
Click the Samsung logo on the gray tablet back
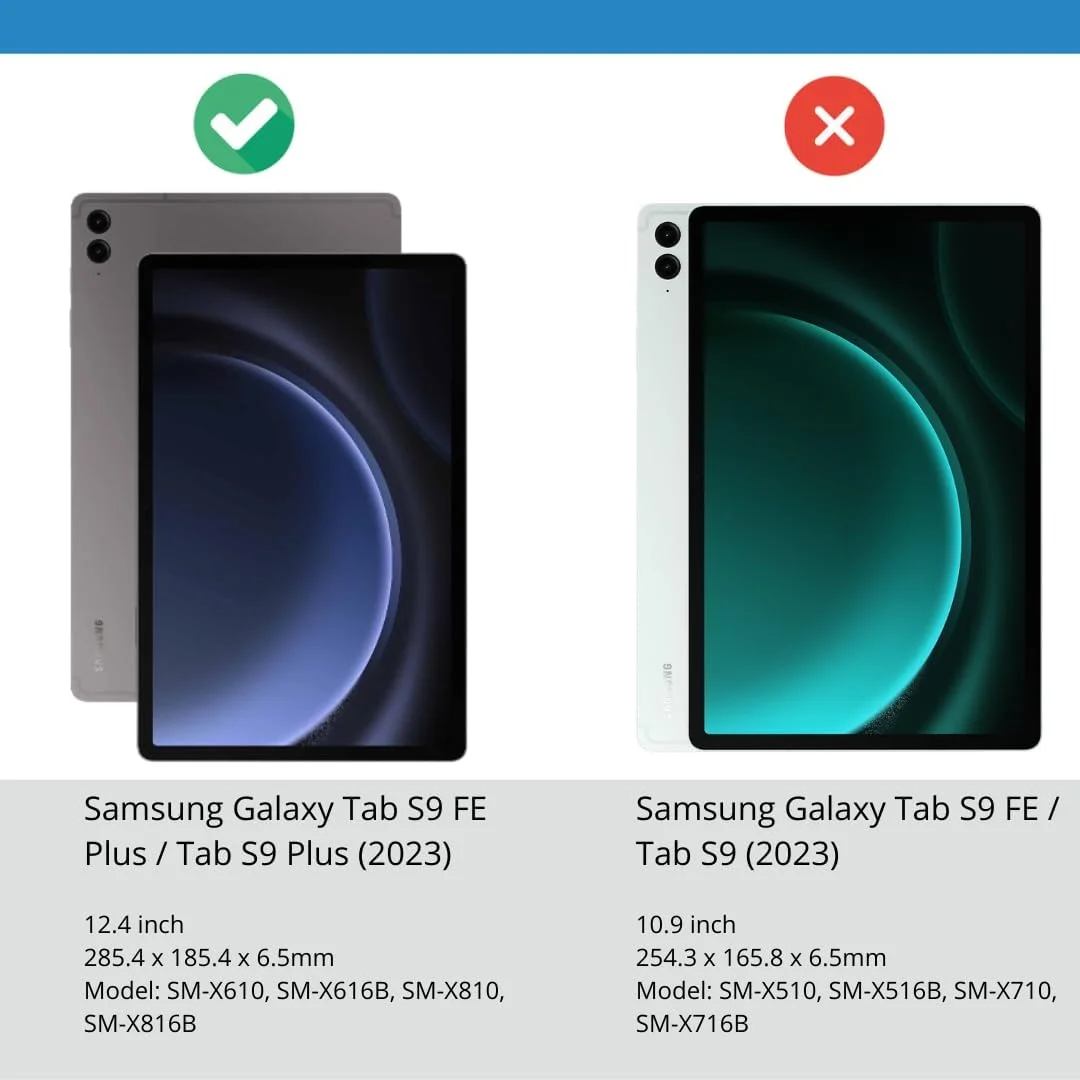coord(98,645)
